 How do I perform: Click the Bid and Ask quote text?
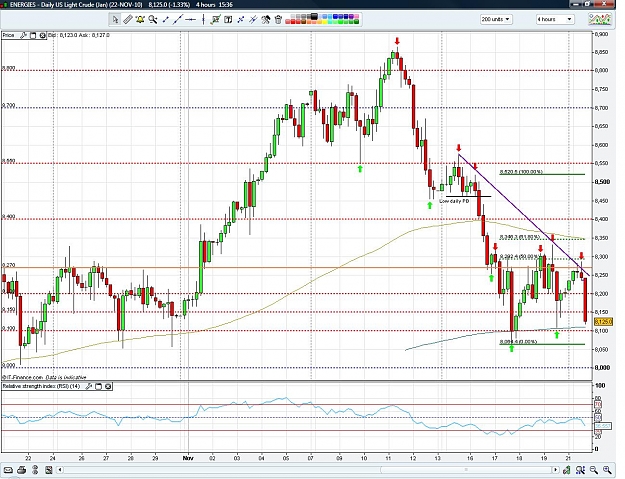79,35
